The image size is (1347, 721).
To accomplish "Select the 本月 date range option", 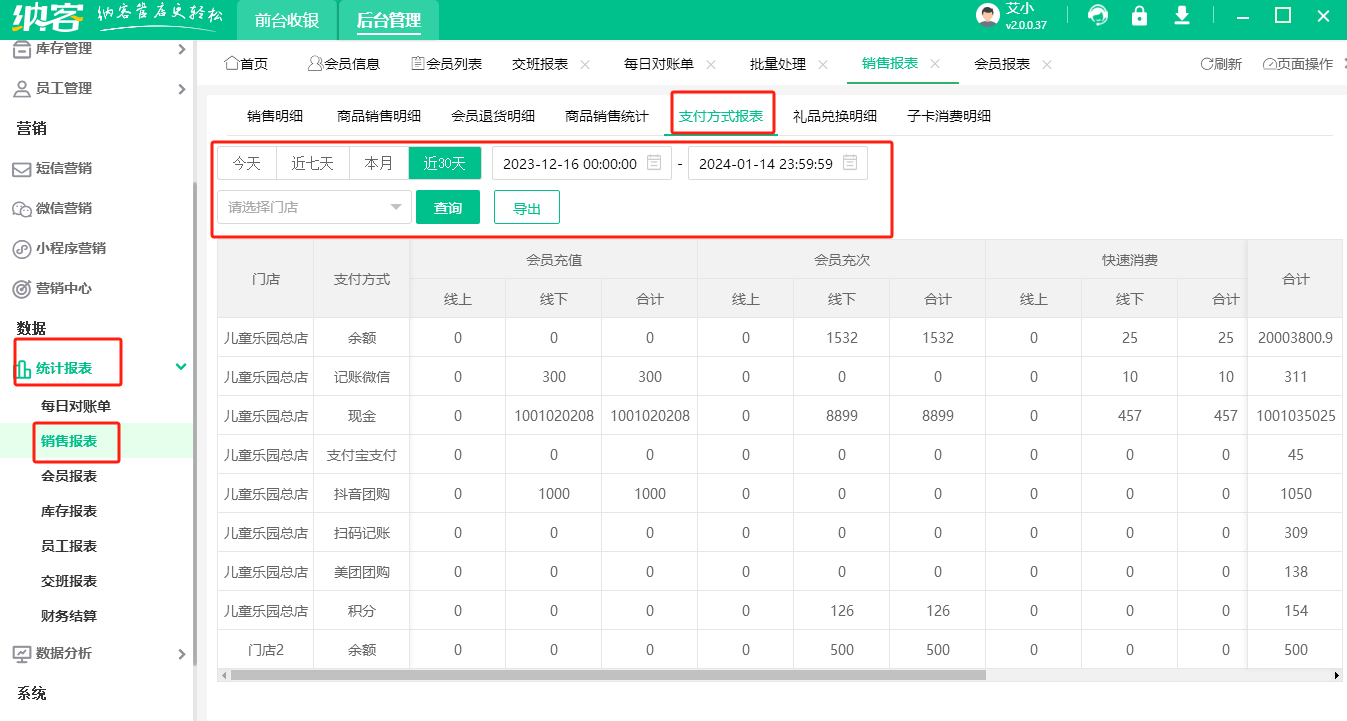I will click(x=379, y=163).
